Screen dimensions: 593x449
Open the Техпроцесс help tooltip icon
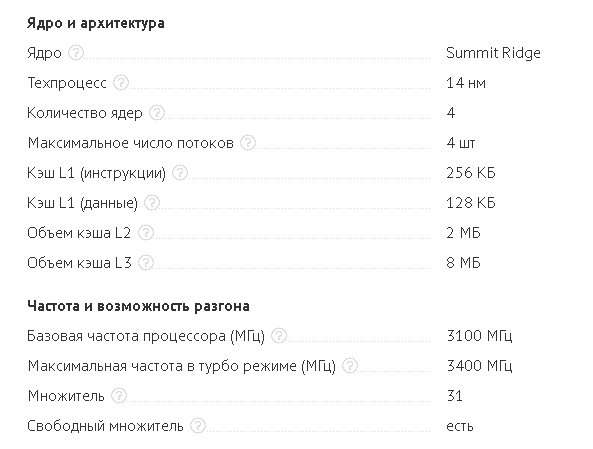[x=121, y=82]
